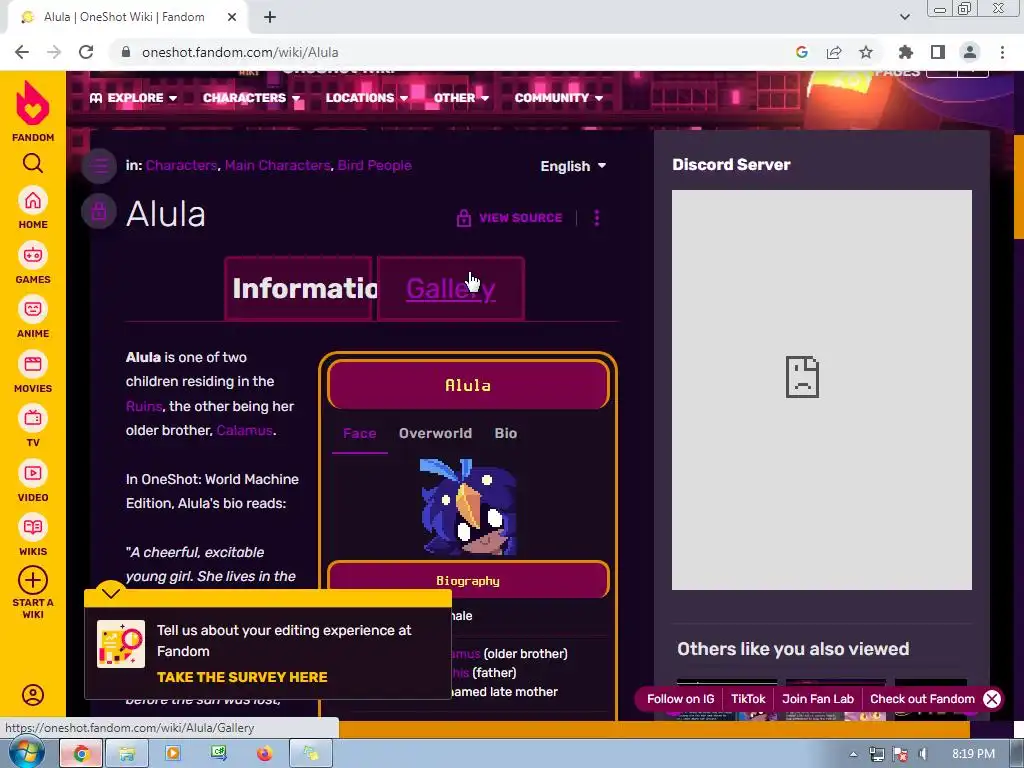Click the page vertical scrollbar thumb
Image resolution: width=1024 pixels, height=768 pixels.
[1018, 187]
